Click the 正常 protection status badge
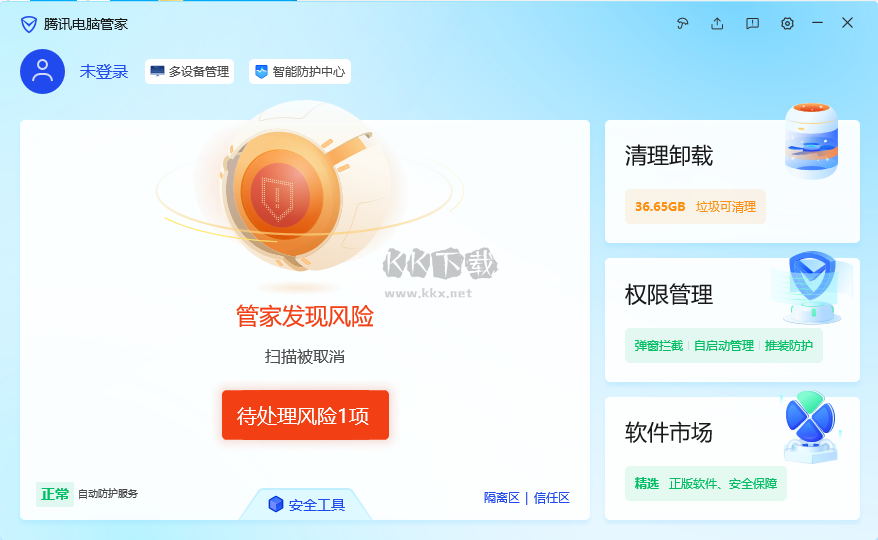Viewport: 878px width, 540px height. pyautogui.click(x=55, y=494)
